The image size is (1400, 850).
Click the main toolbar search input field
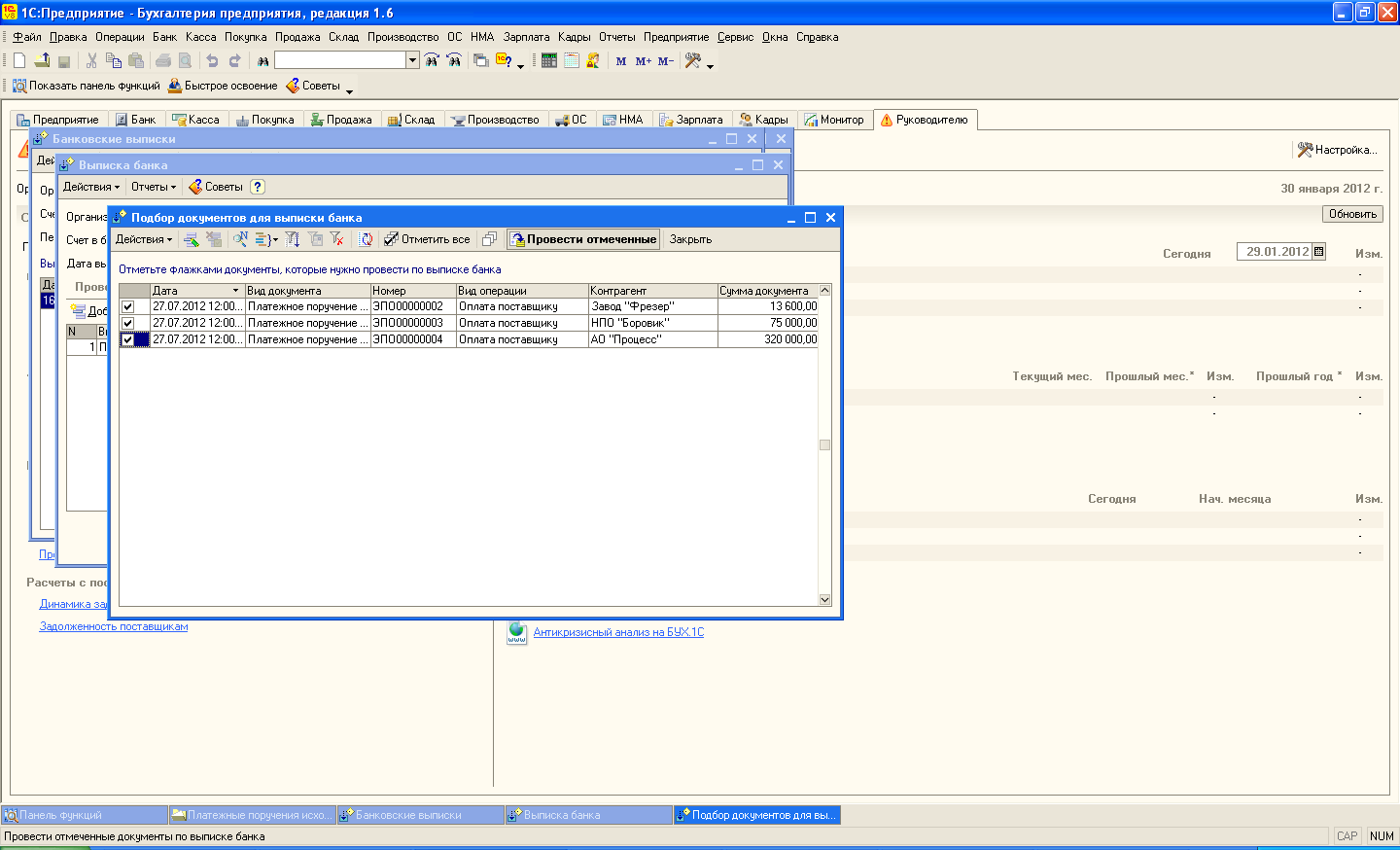[x=340, y=60]
